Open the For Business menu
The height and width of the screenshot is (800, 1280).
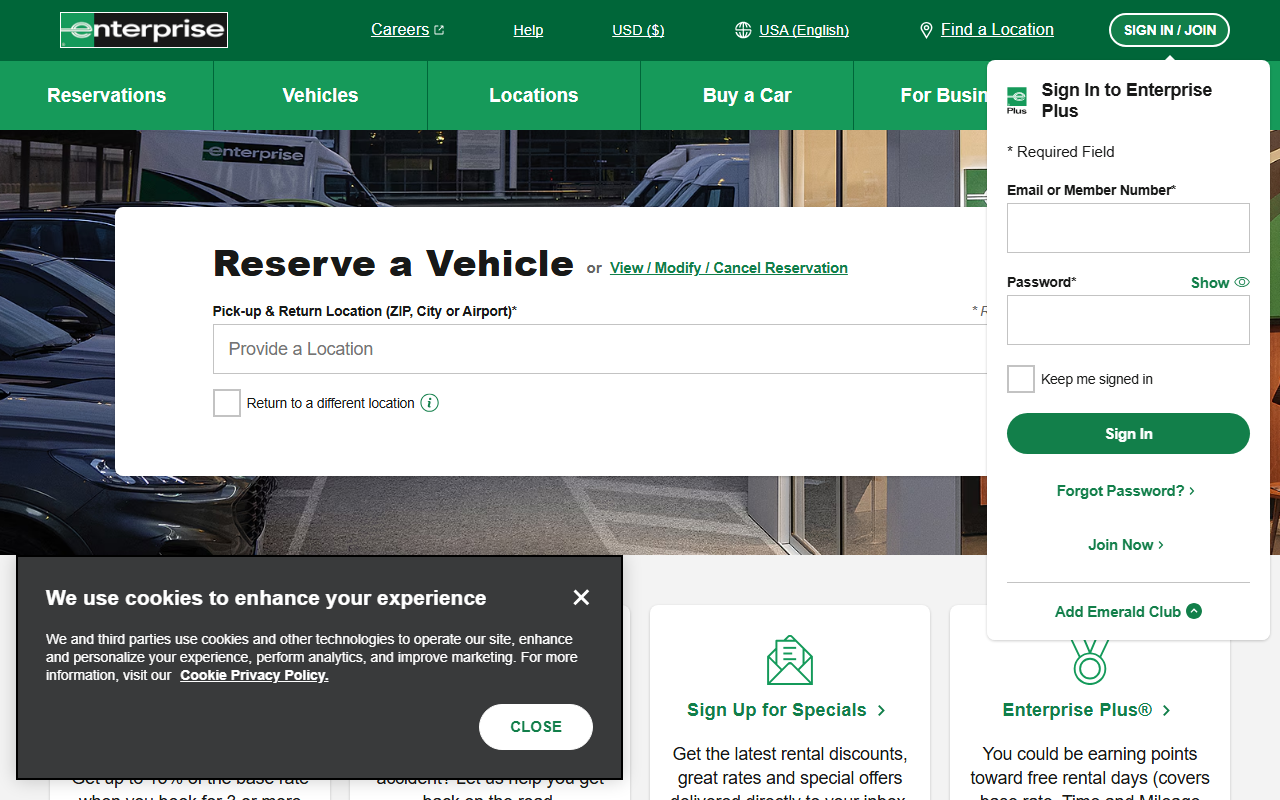pyautogui.click(x=921, y=95)
